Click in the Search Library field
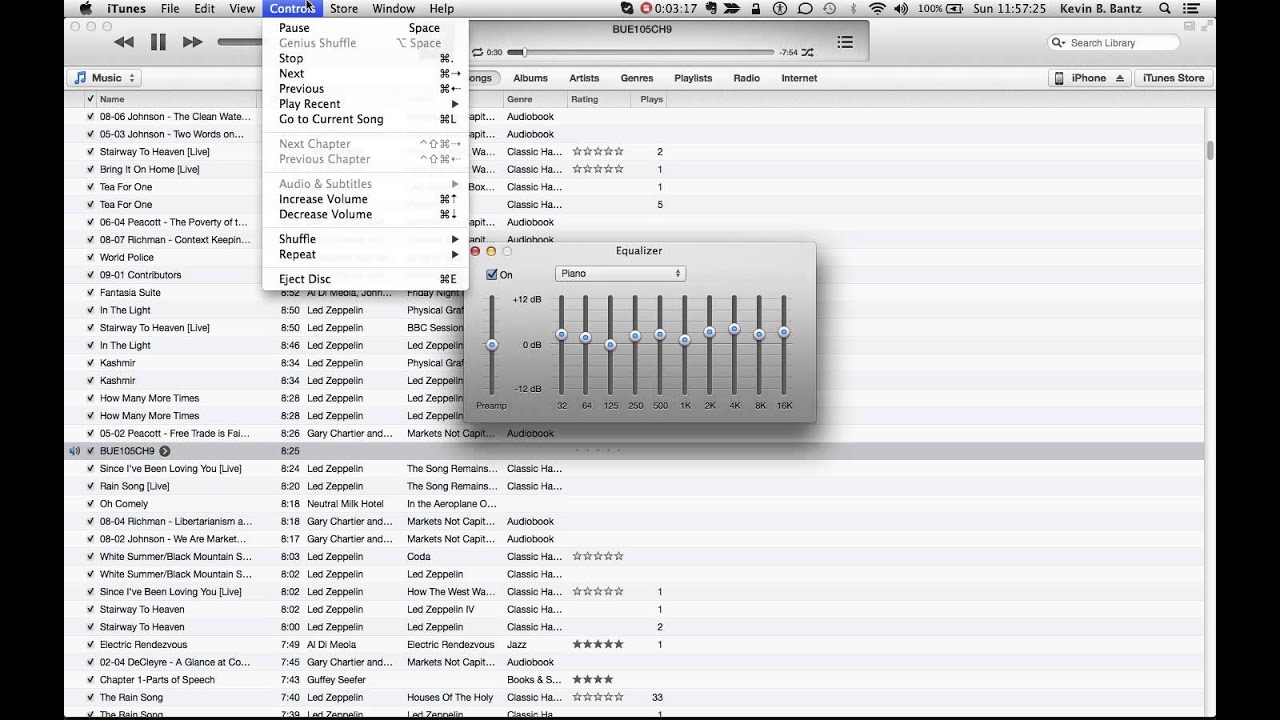This screenshot has width=1280, height=720. pos(1114,43)
